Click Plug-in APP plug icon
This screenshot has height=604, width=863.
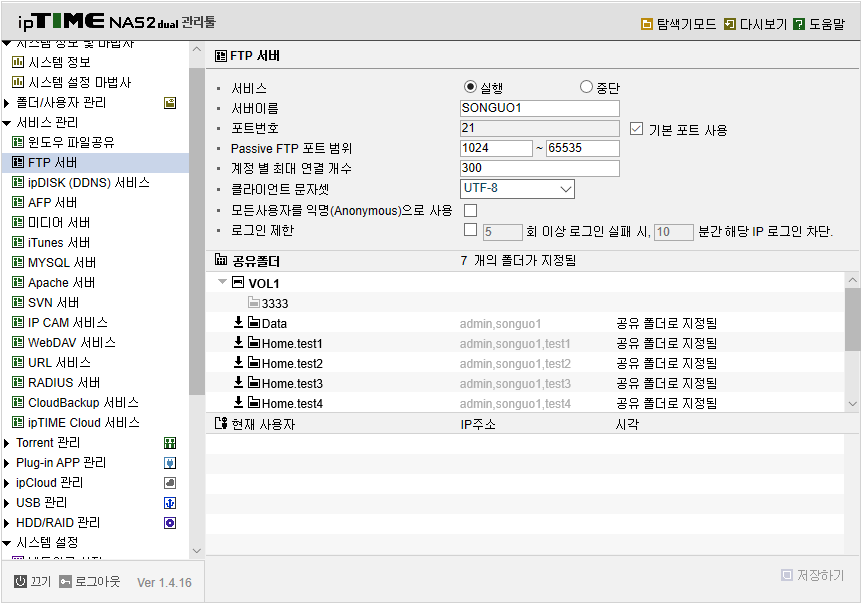(x=170, y=463)
